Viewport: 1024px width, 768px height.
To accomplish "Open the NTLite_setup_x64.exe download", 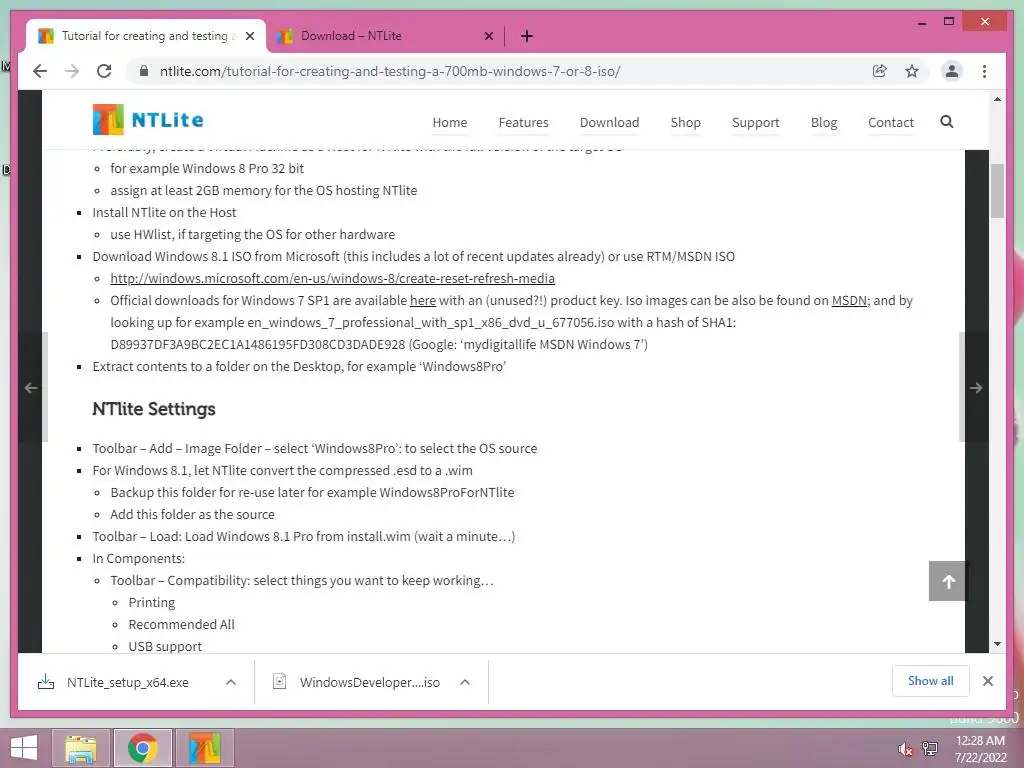I will 127,682.
